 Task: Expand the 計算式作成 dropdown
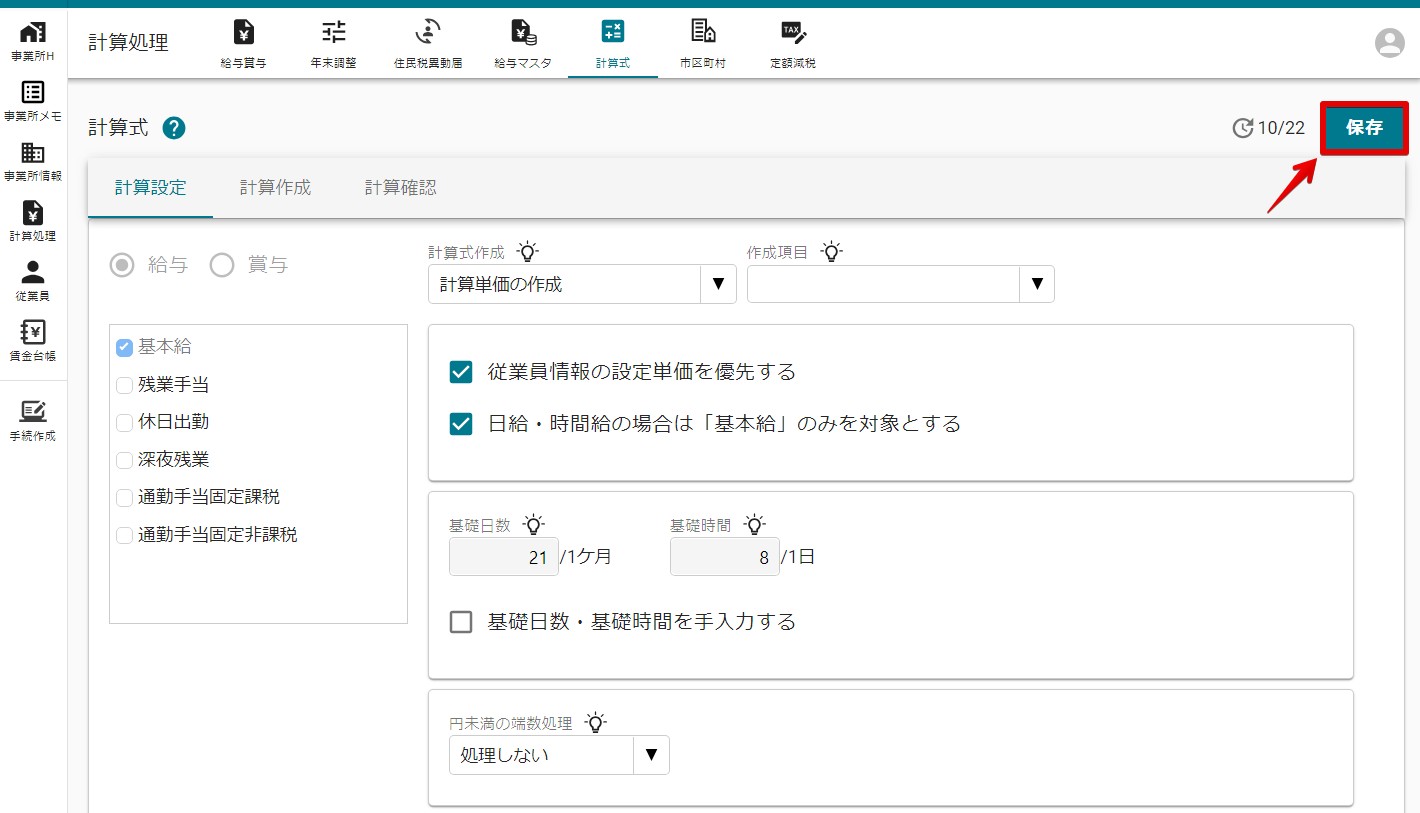coord(717,284)
